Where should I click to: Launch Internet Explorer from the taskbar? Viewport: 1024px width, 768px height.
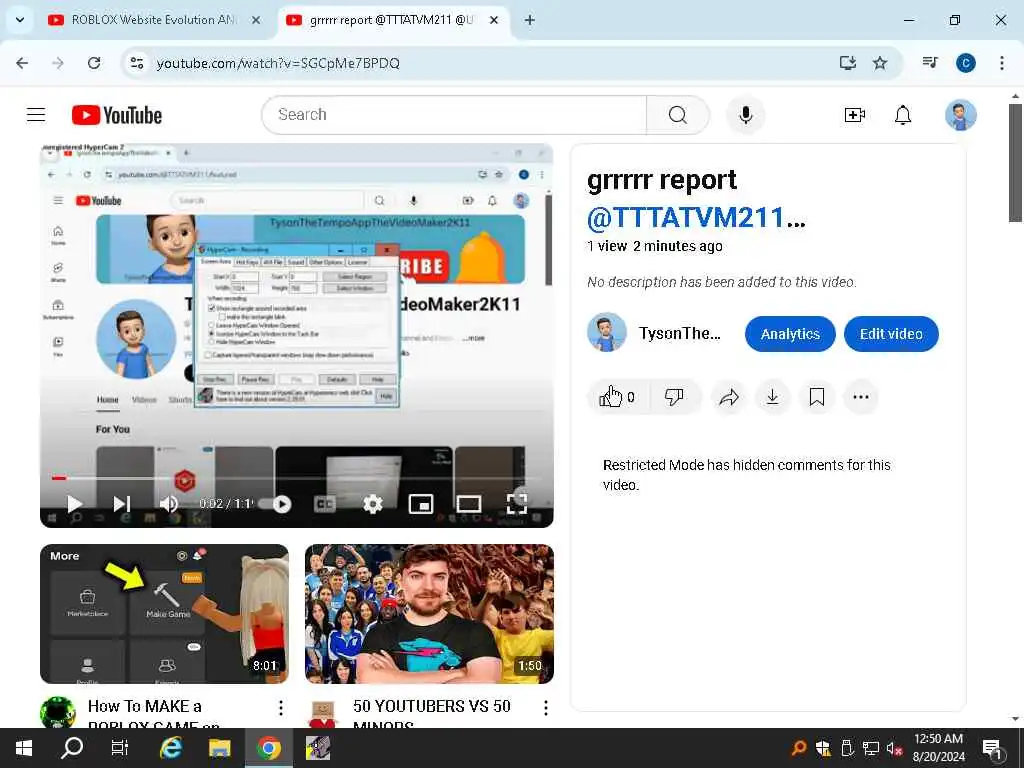coord(170,748)
